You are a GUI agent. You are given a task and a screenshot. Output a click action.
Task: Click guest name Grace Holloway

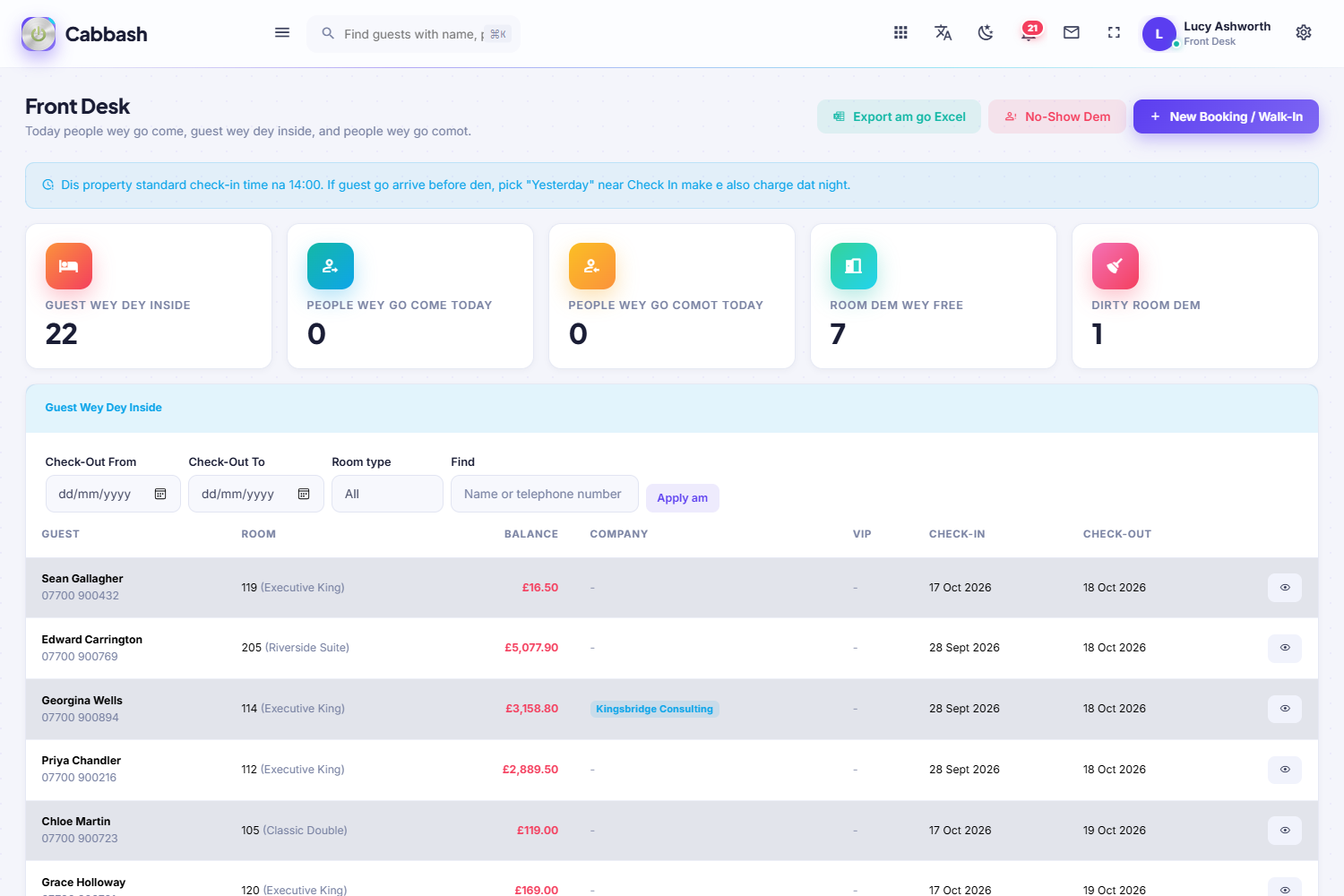tap(83, 883)
